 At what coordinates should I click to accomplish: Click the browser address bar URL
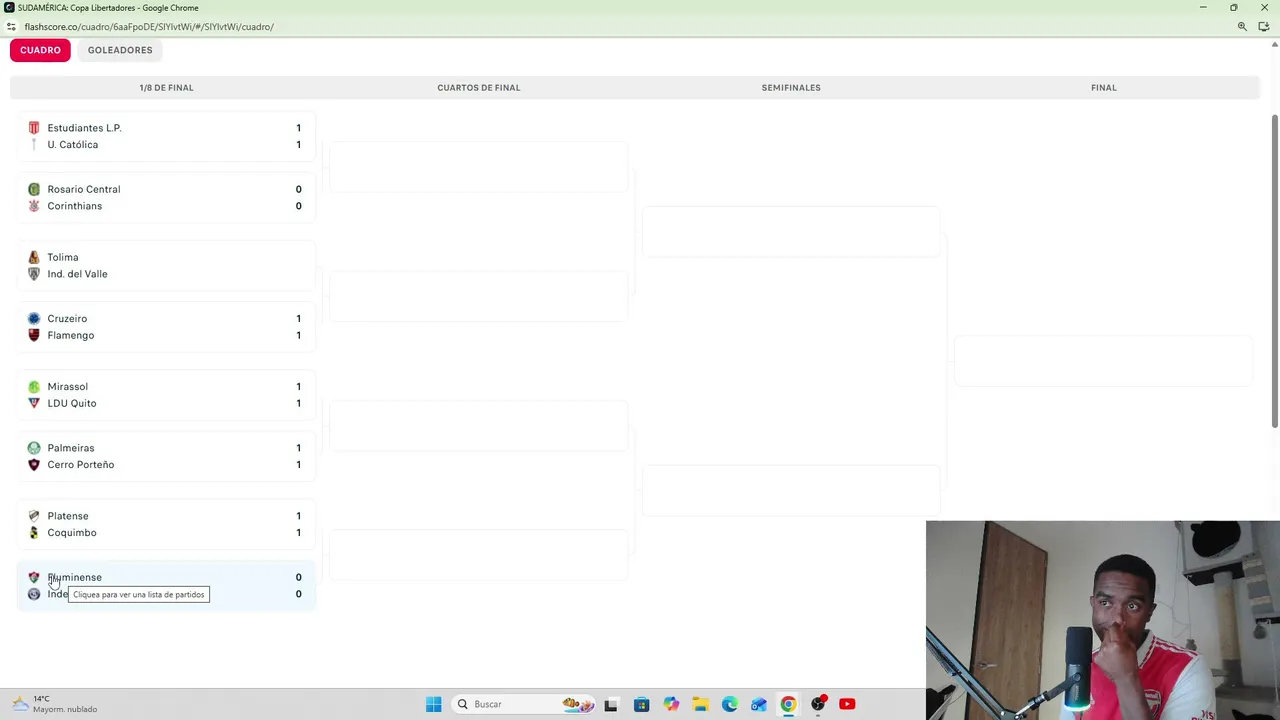tap(149, 27)
